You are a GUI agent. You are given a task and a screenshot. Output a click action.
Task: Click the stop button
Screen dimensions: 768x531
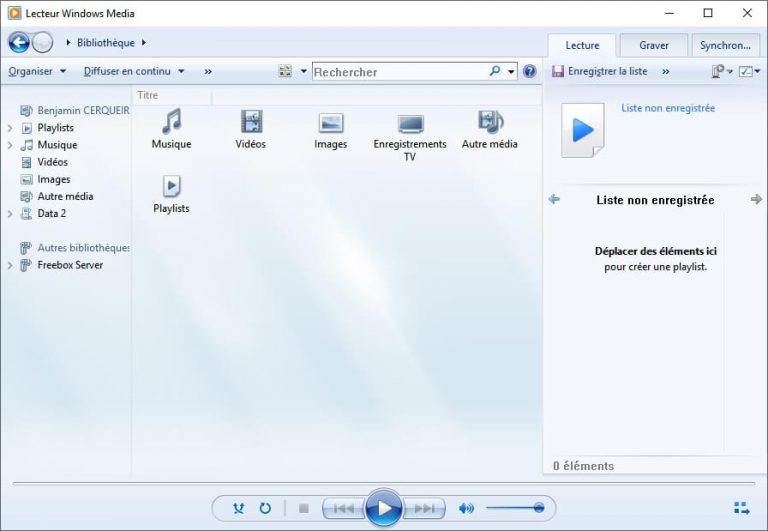click(x=304, y=508)
